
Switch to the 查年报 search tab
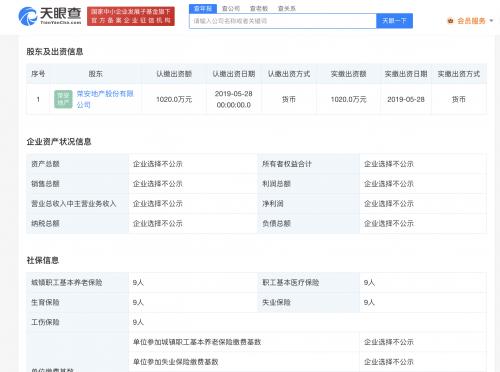coord(203,9)
